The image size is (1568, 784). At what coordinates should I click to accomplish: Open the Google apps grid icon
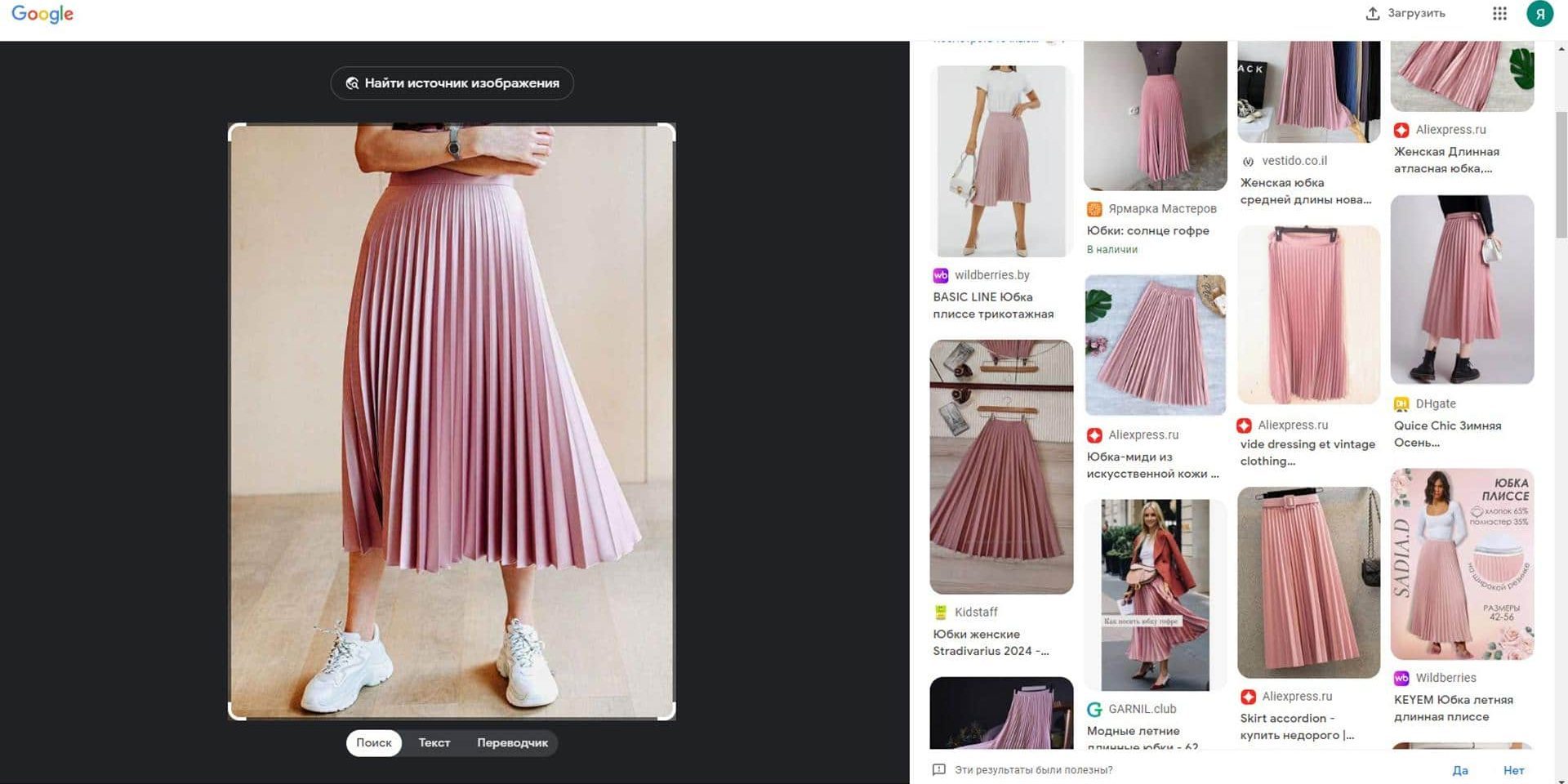(1499, 13)
